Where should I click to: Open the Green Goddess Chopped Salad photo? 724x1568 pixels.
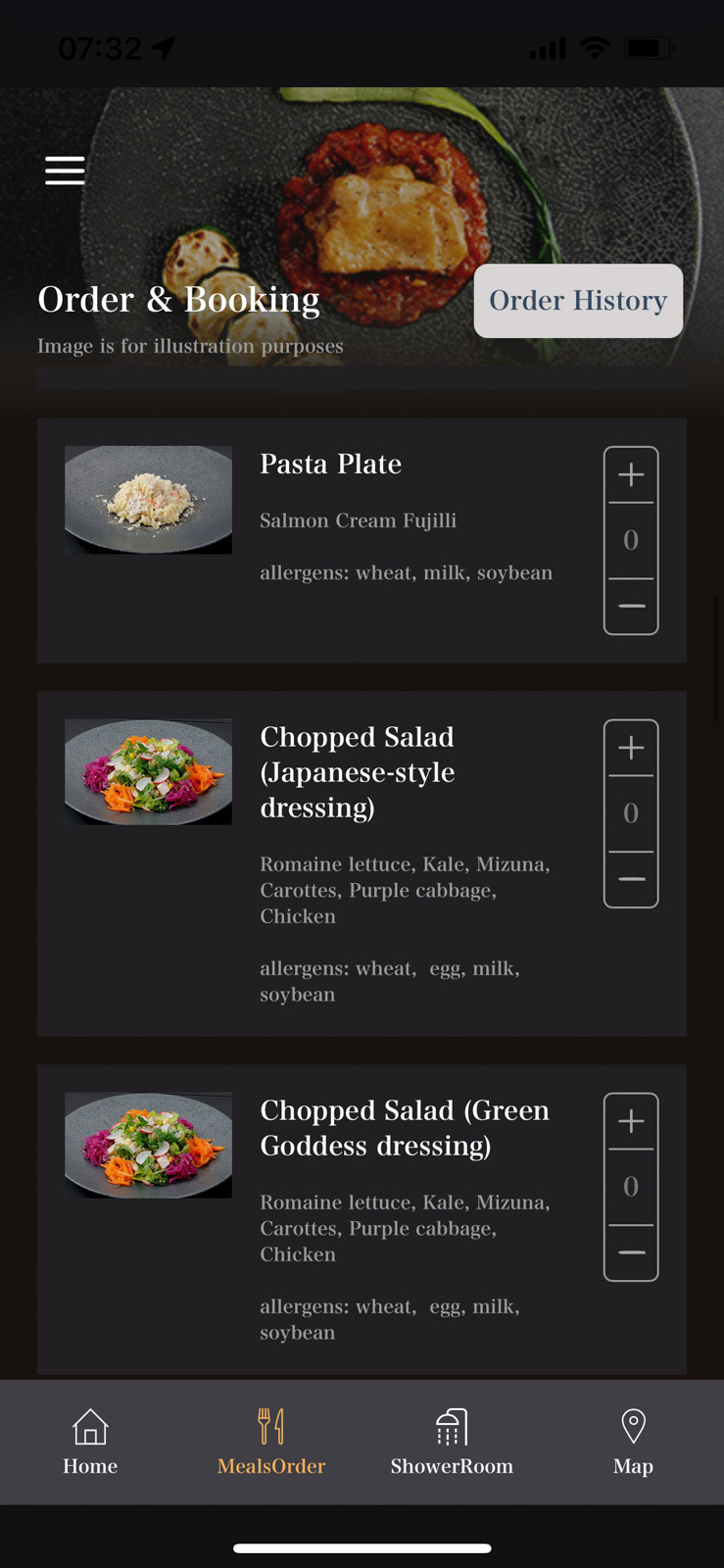pyautogui.click(x=148, y=1146)
